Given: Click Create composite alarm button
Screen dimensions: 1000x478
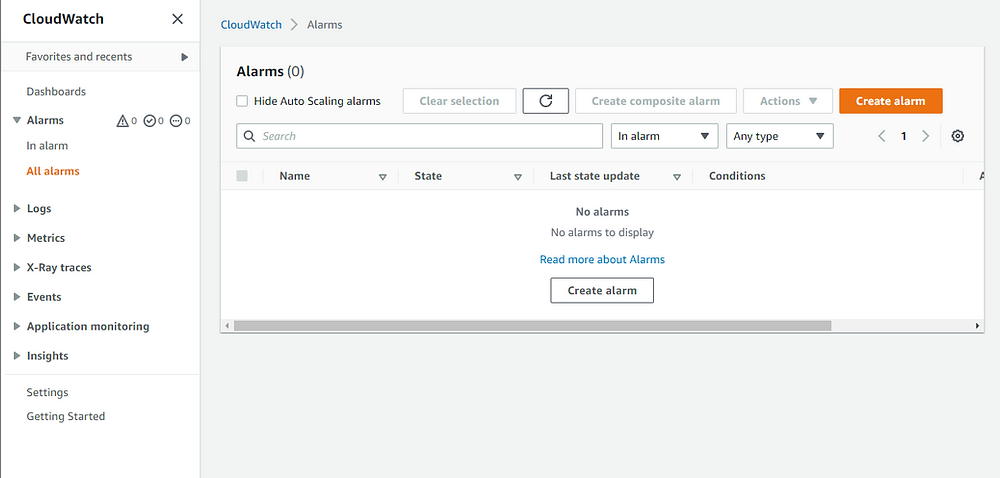Looking at the screenshot, I should coord(656,101).
